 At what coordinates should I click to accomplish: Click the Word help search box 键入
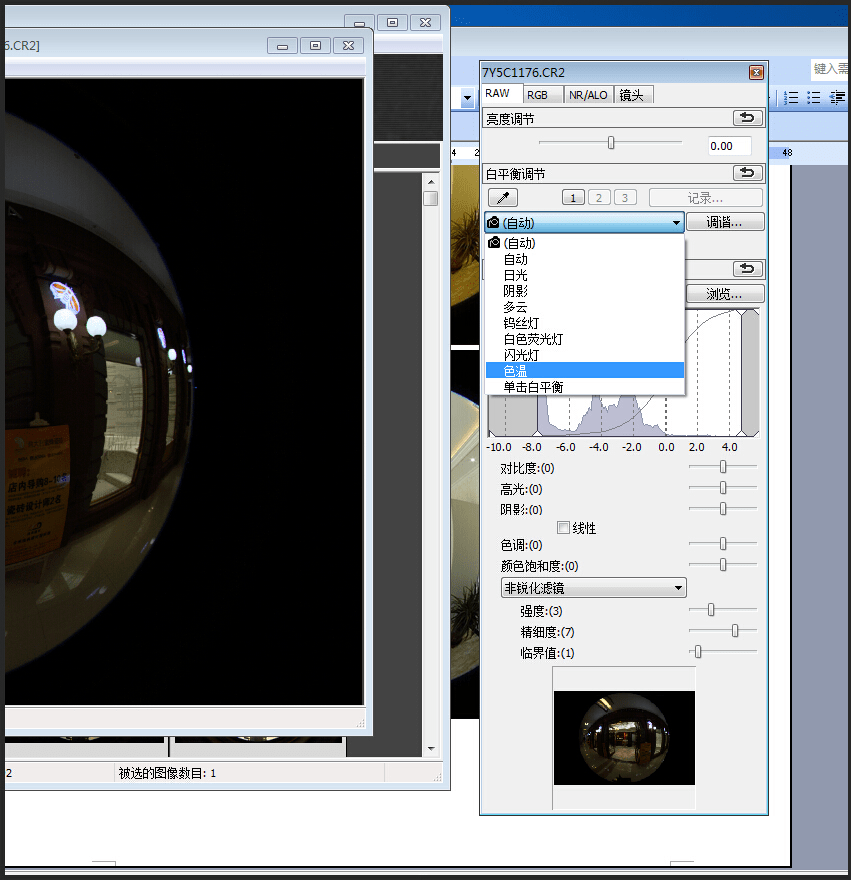[x=830, y=69]
